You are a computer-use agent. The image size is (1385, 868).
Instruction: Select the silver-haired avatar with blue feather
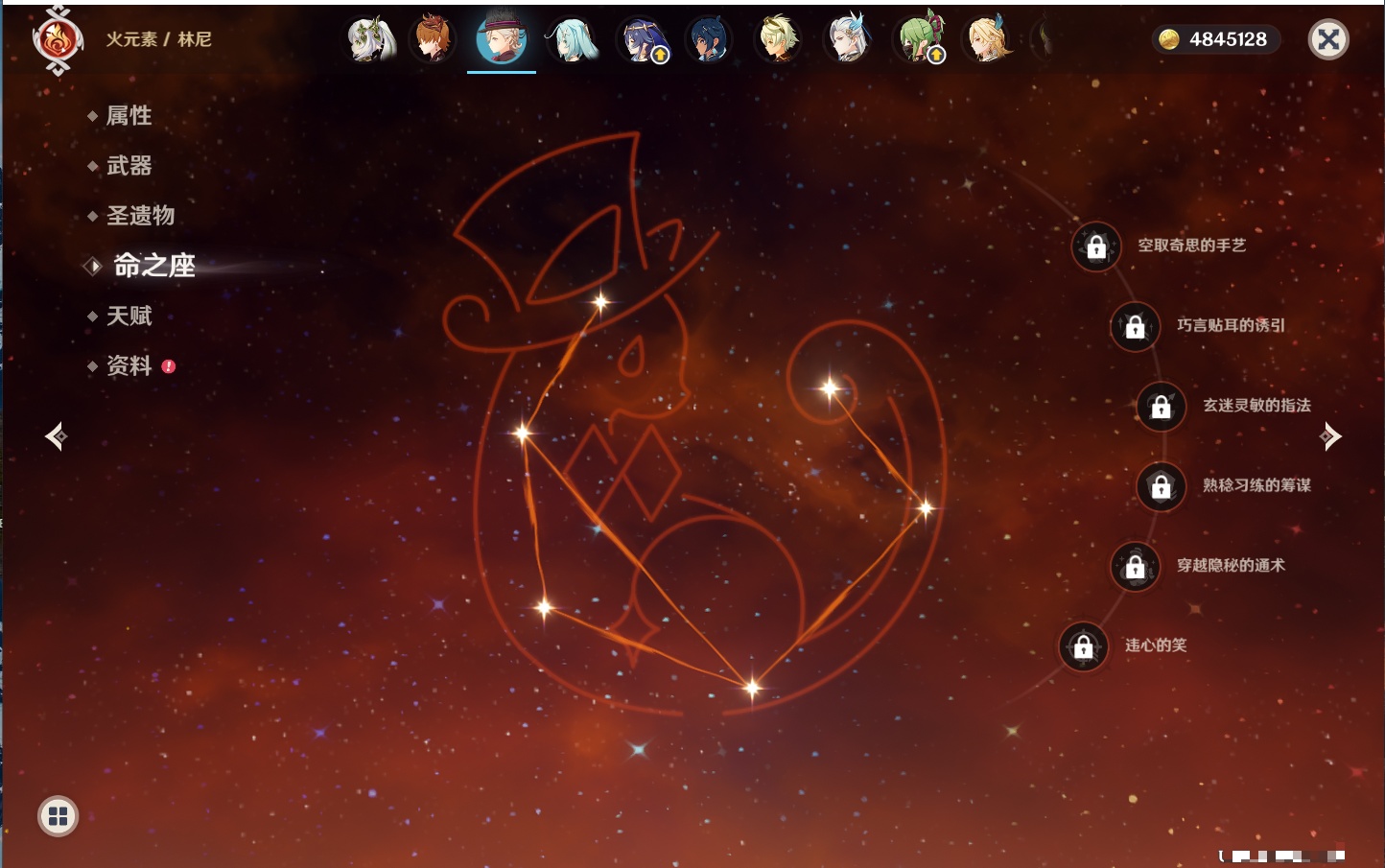[849, 39]
